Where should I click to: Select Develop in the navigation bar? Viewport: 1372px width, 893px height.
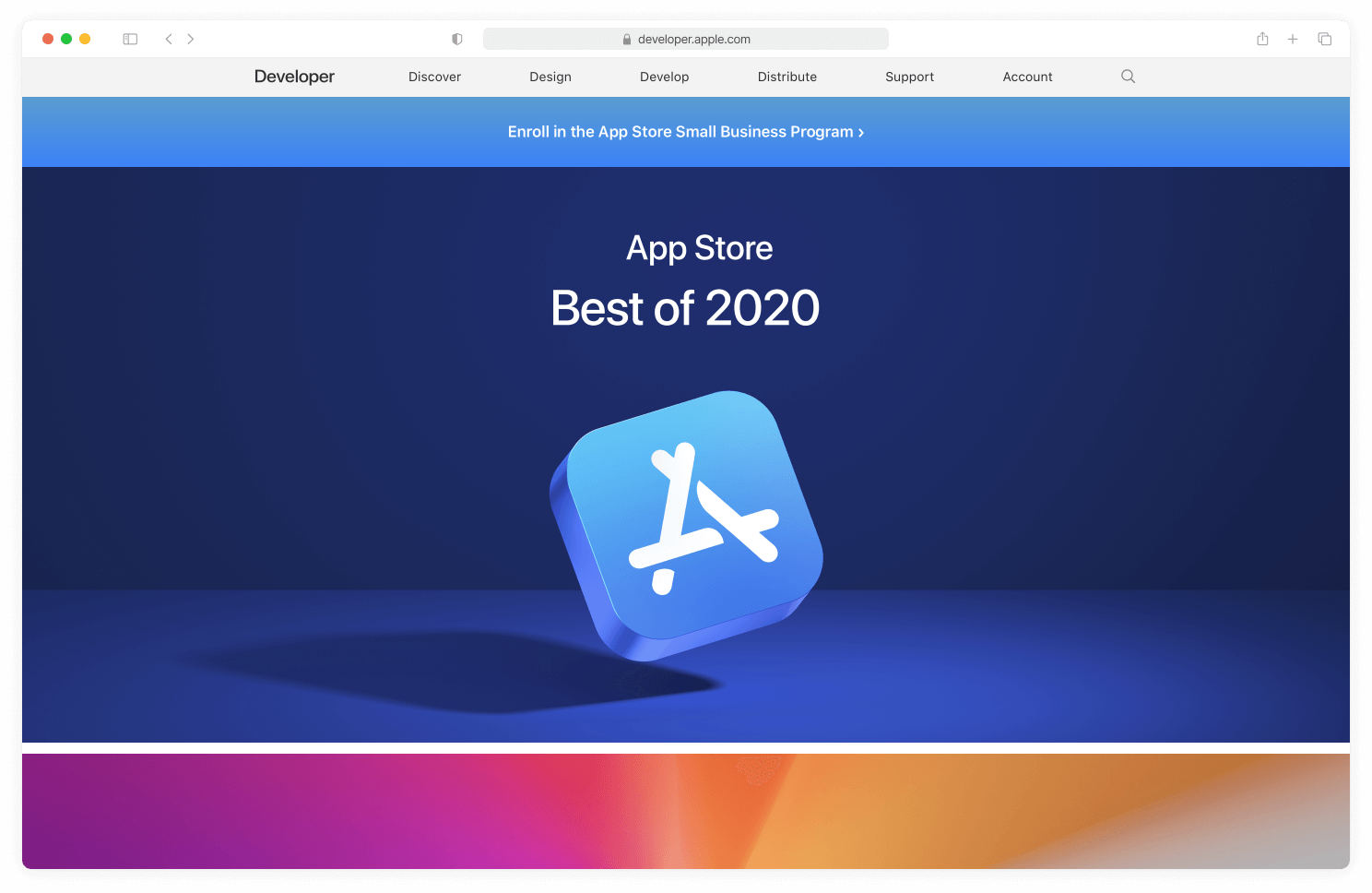click(x=665, y=77)
